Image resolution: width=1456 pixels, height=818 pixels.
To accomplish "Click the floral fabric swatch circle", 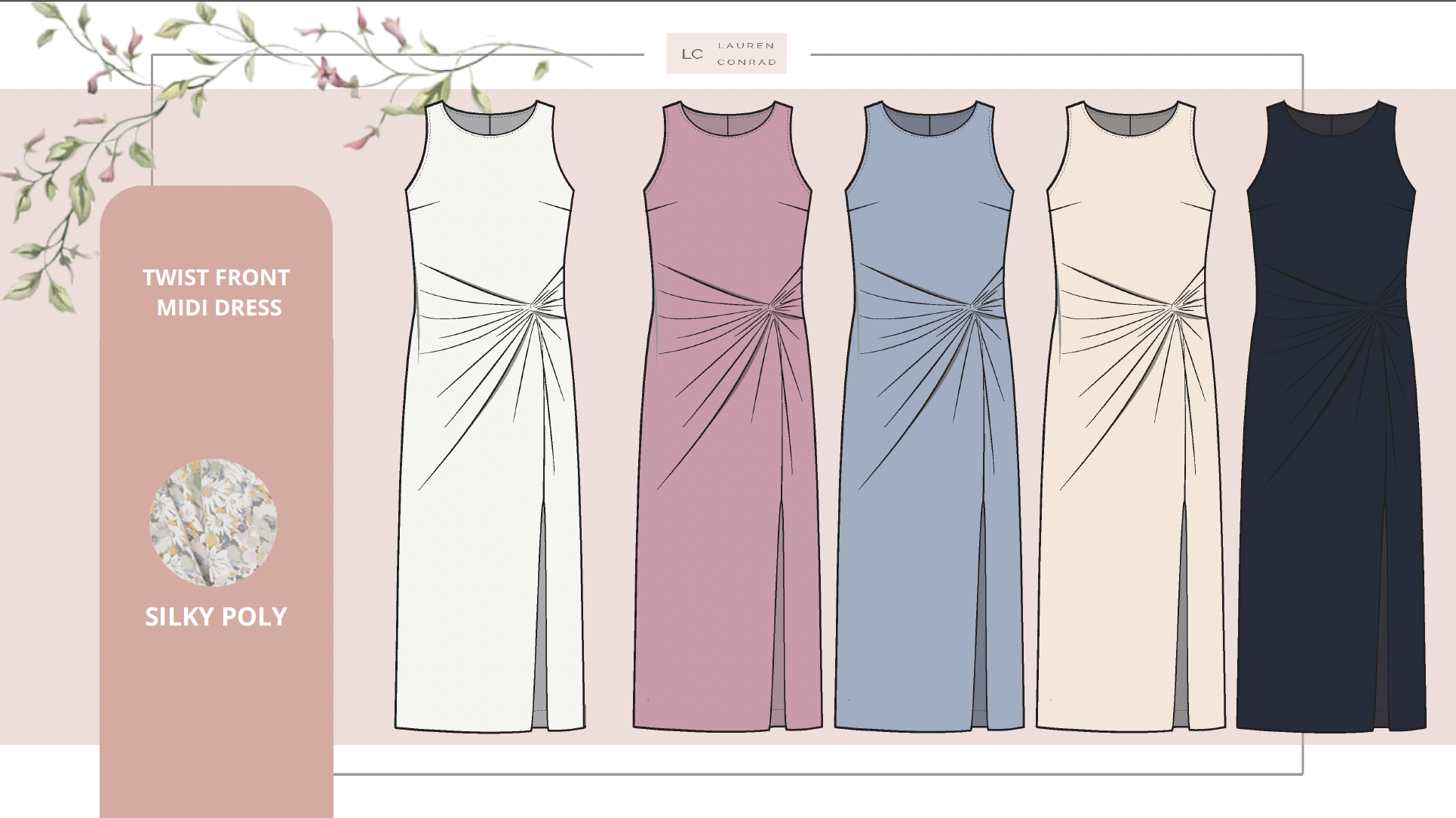I will tap(213, 521).
